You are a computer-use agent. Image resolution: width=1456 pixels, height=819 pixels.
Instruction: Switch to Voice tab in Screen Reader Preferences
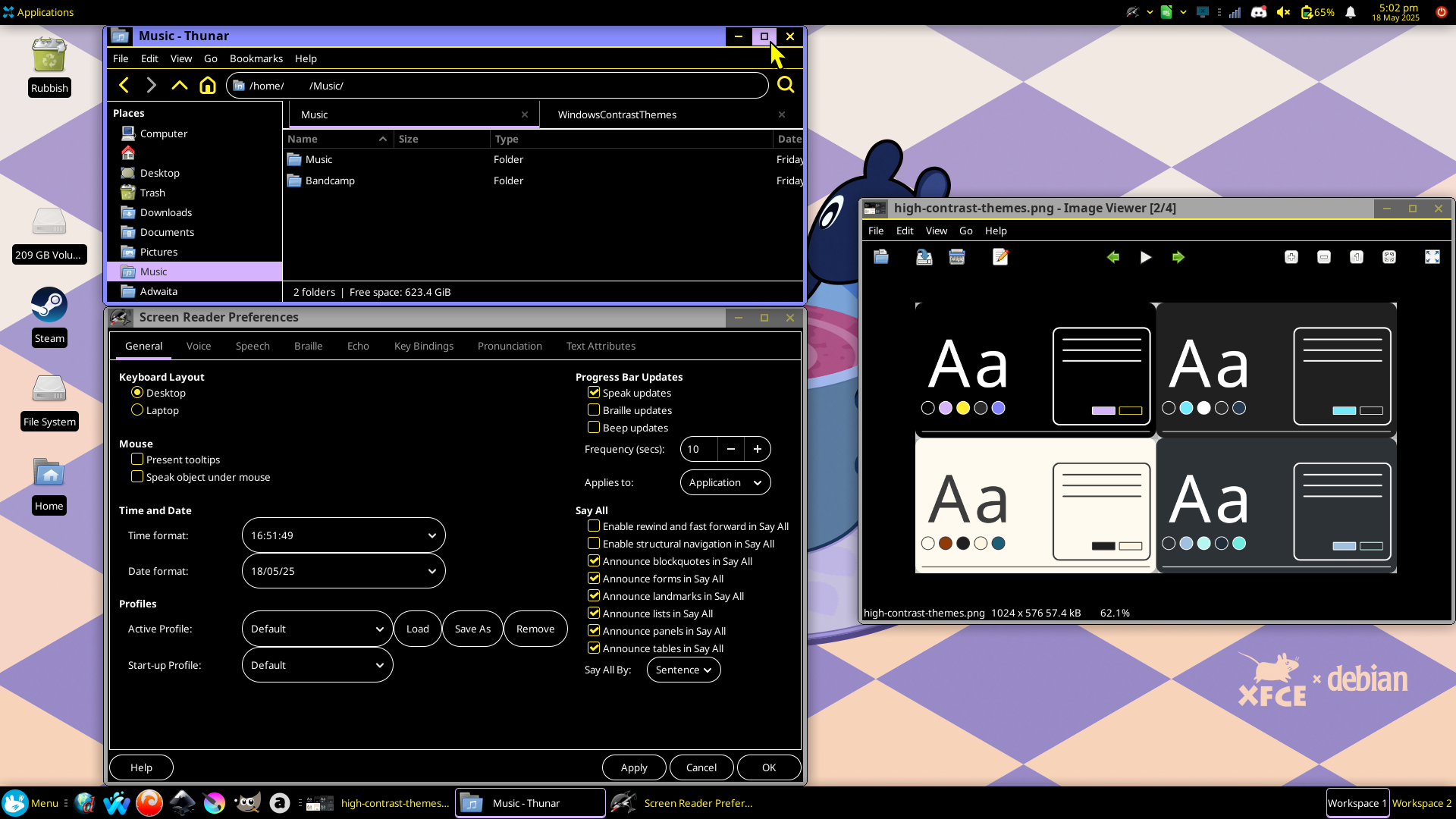(x=199, y=346)
